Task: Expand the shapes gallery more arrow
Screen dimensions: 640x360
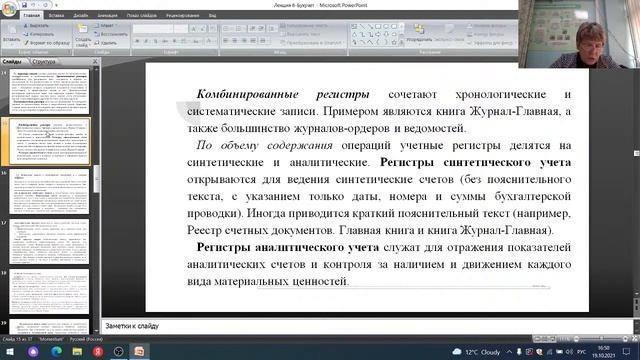Action: 402,42
